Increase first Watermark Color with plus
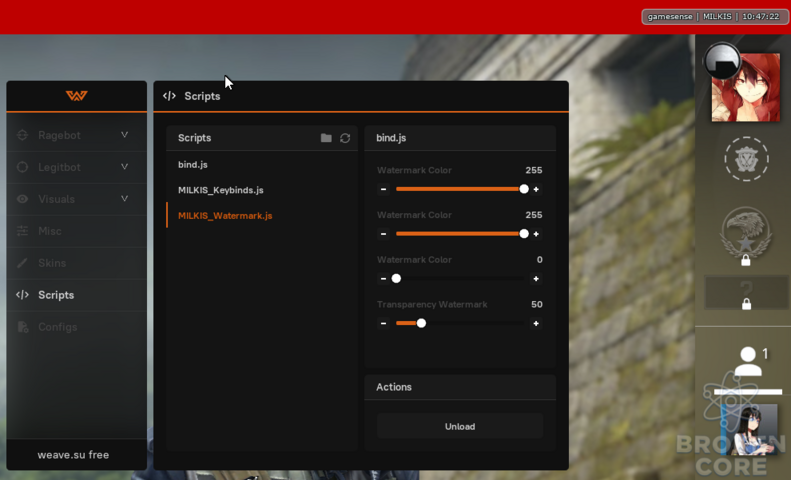The height and width of the screenshot is (480, 791). (x=536, y=189)
